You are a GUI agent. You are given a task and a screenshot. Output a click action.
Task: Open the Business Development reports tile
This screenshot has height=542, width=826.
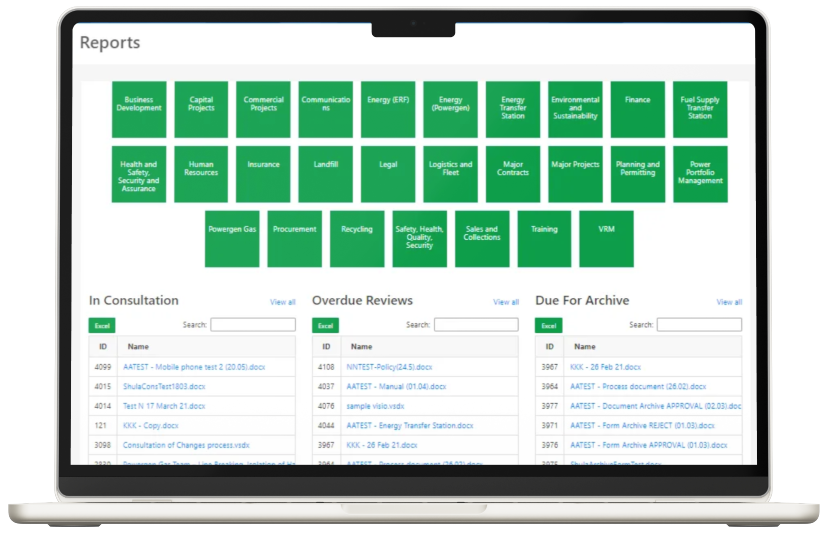point(139,109)
